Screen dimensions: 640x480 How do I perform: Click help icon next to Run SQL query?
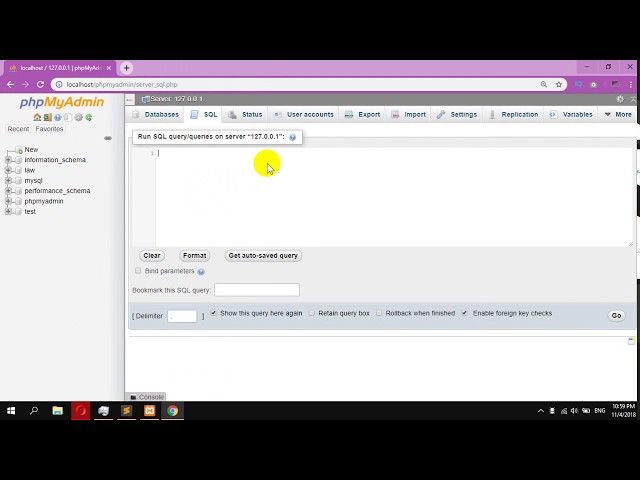(293, 137)
